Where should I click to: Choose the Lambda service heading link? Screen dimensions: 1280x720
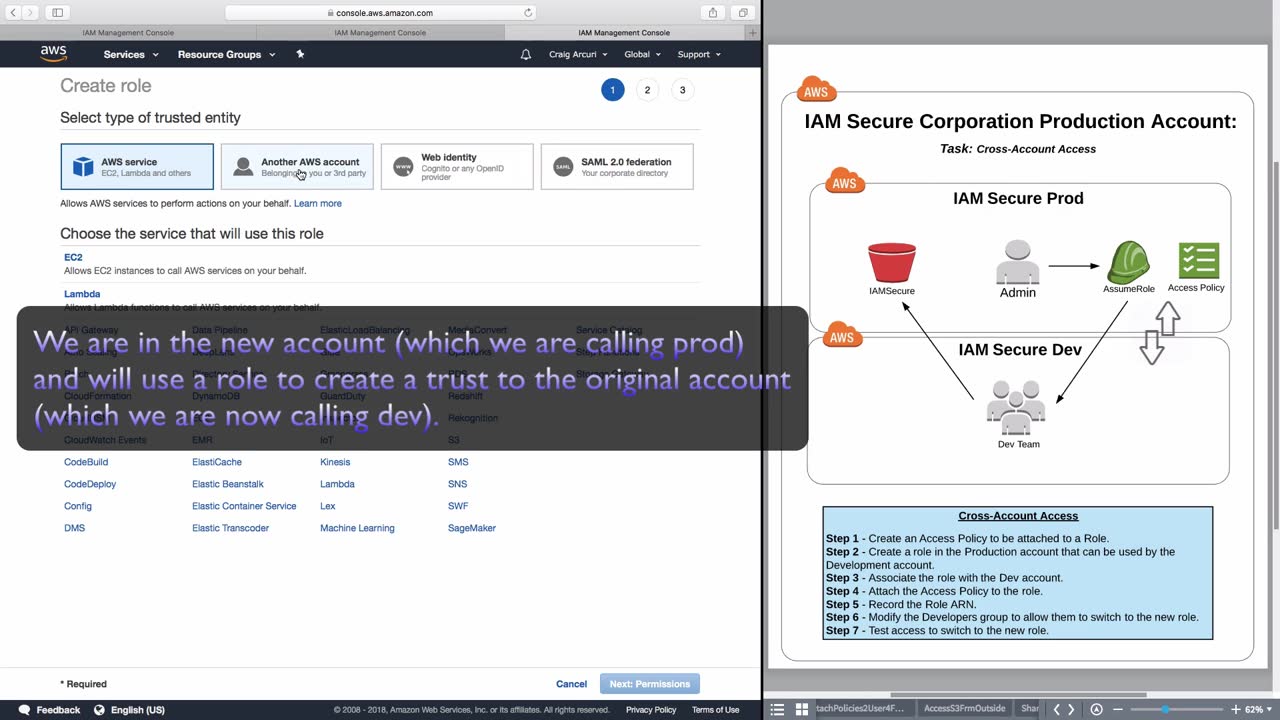82,294
